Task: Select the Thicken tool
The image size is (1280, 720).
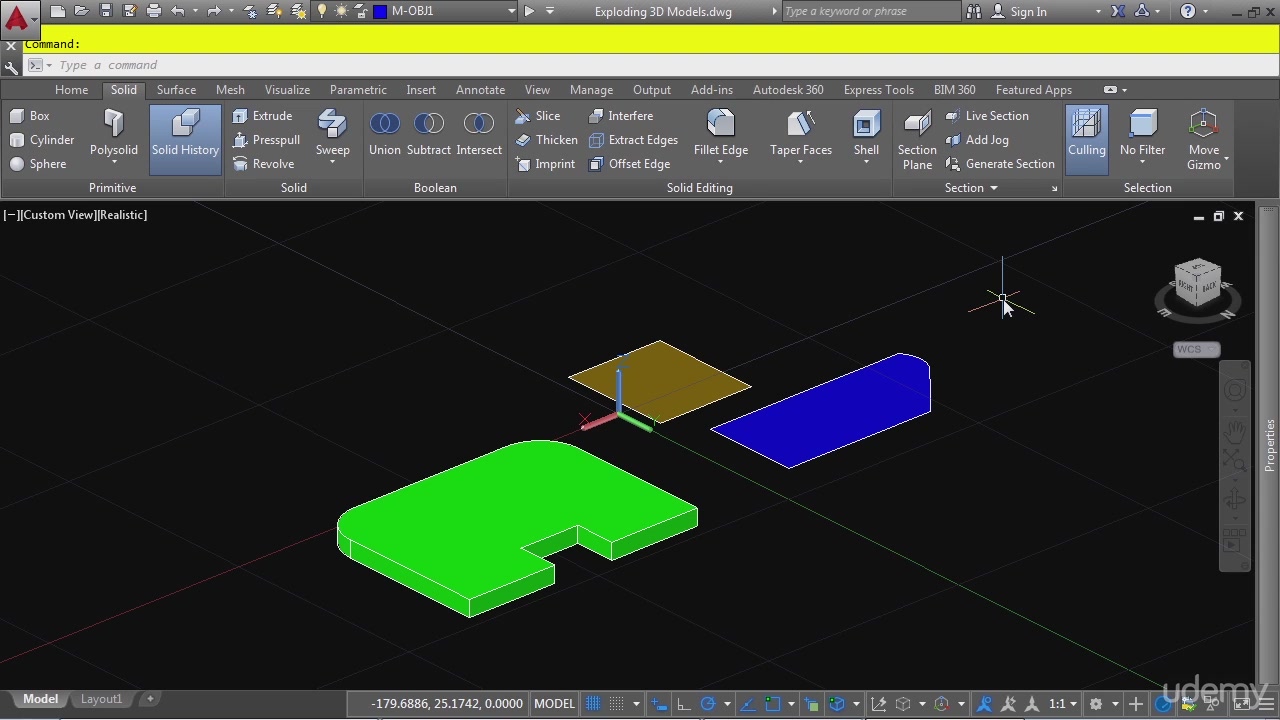Action: 546,140
